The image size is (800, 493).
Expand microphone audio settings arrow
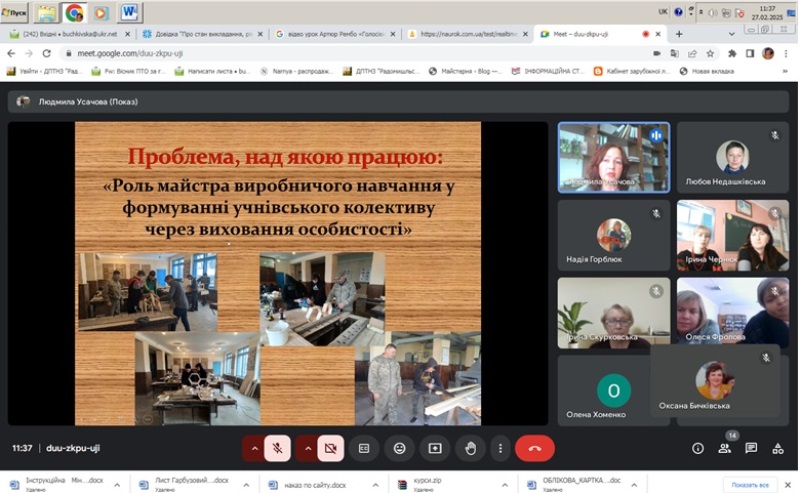[254, 449]
